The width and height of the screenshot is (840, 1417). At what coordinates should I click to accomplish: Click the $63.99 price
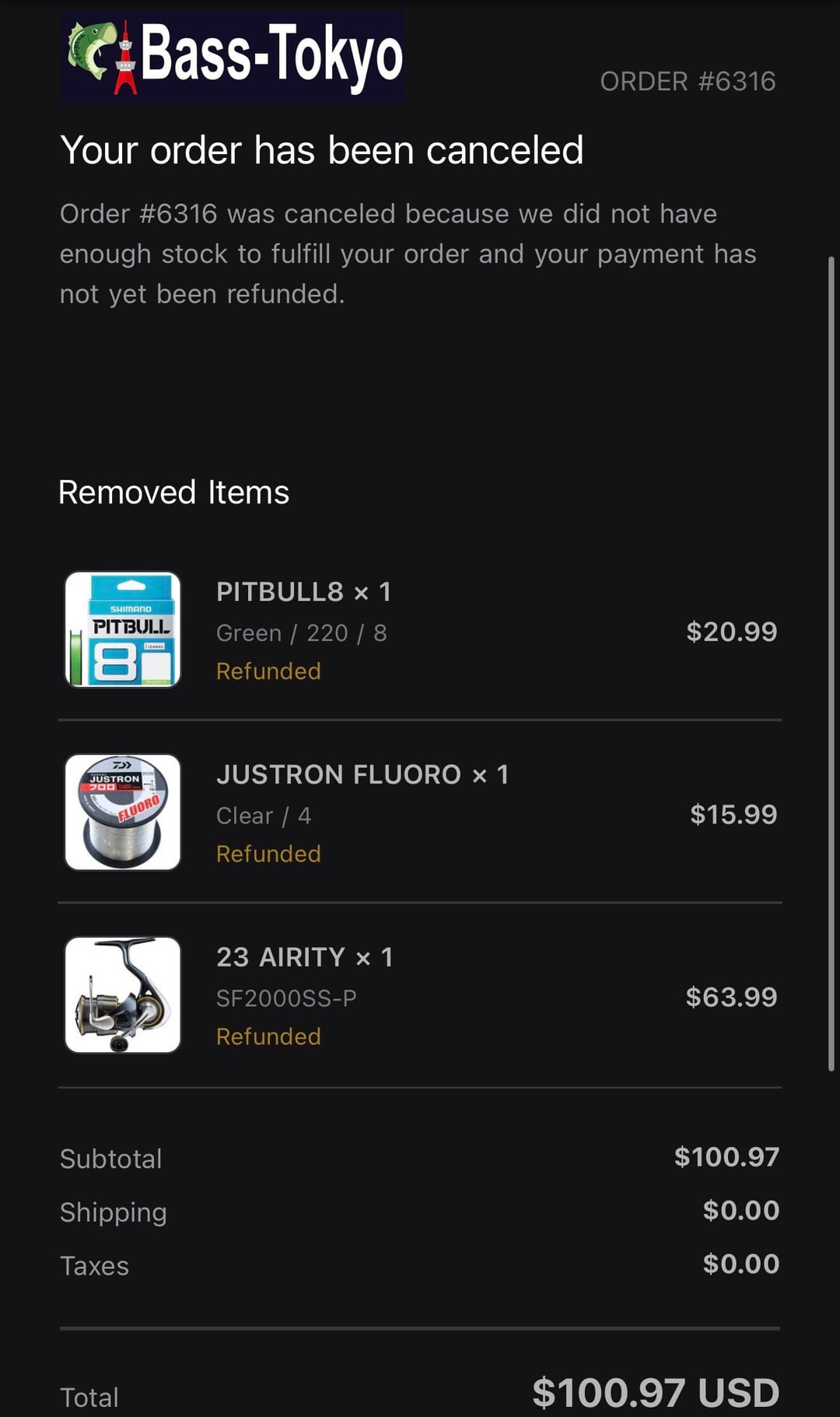click(x=731, y=997)
